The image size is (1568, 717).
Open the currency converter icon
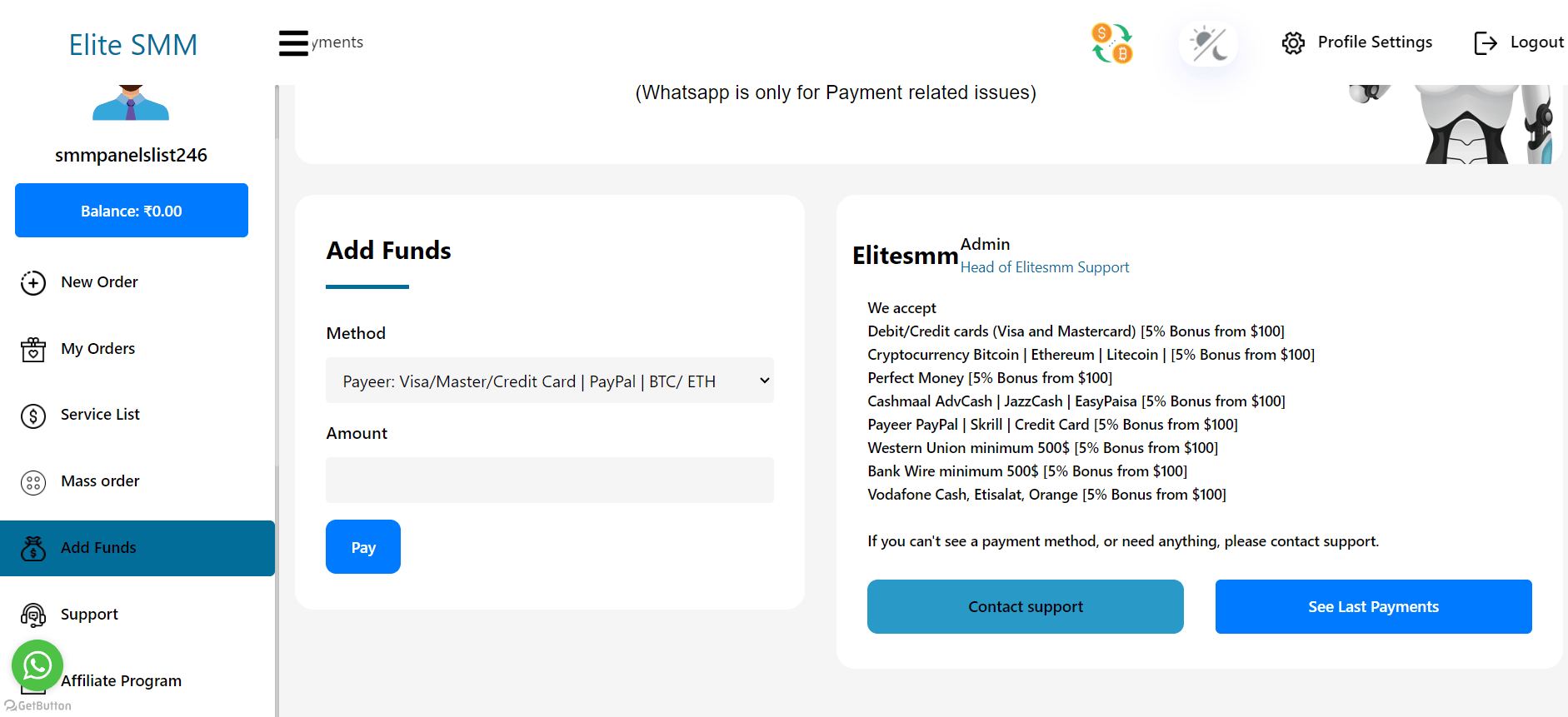coord(1111,43)
